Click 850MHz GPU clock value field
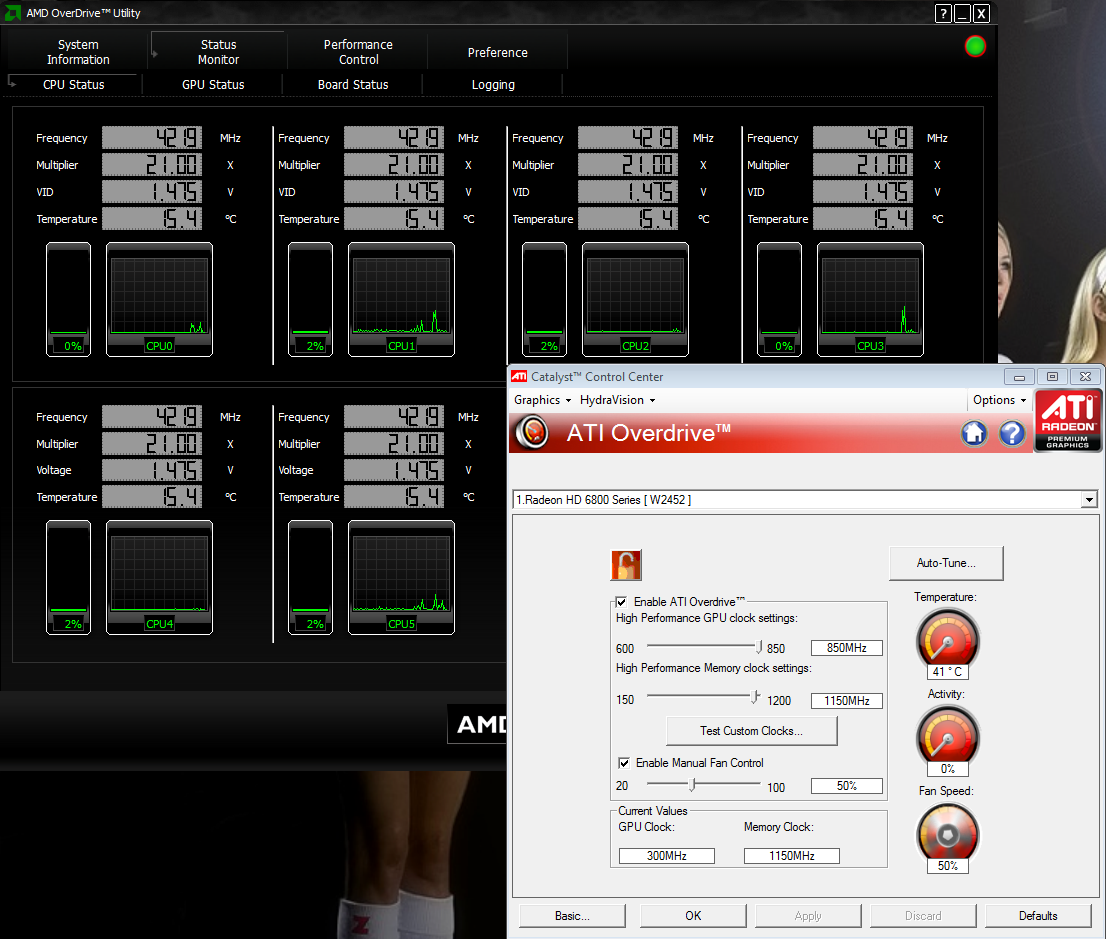Screen dimensions: 1106x939 (846, 648)
